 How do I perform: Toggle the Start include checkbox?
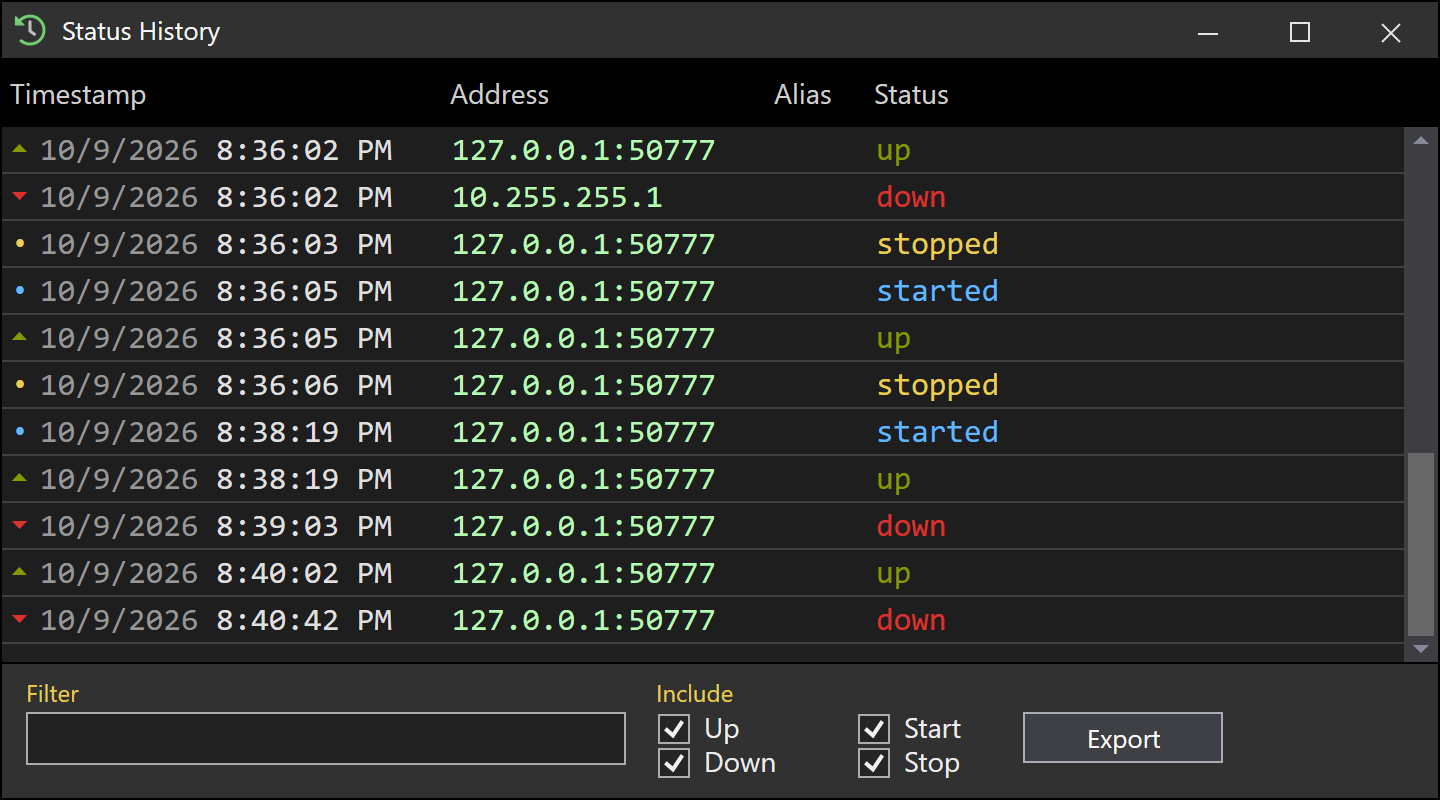[874, 729]
